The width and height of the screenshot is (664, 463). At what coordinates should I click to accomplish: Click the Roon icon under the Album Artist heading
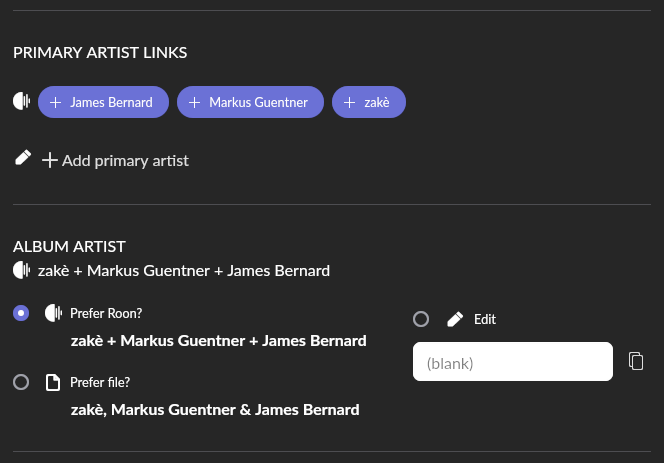[22, 270]
